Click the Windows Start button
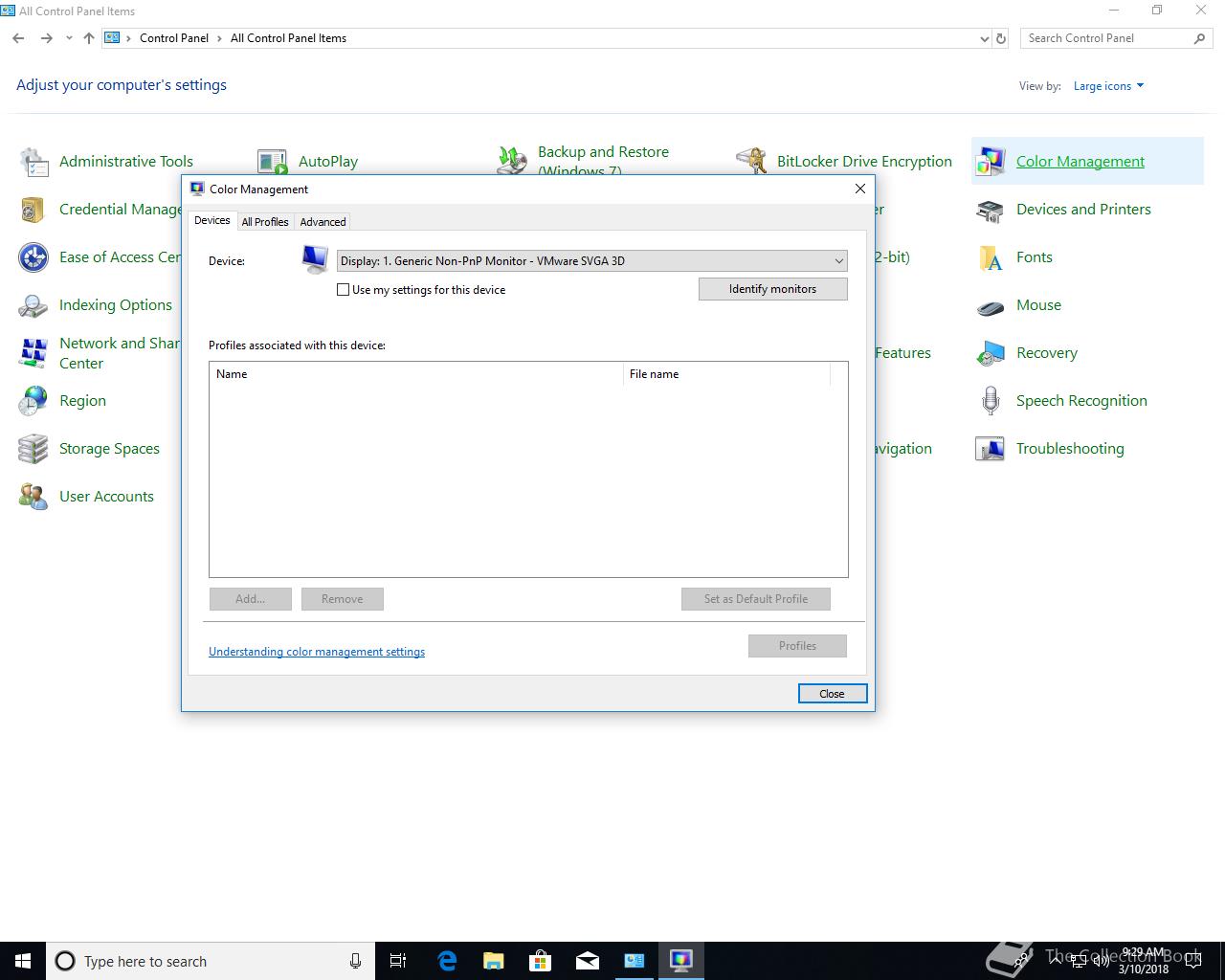Image resolution: width=1225 pixels, height=980 pixels. (x=23, y=961)
